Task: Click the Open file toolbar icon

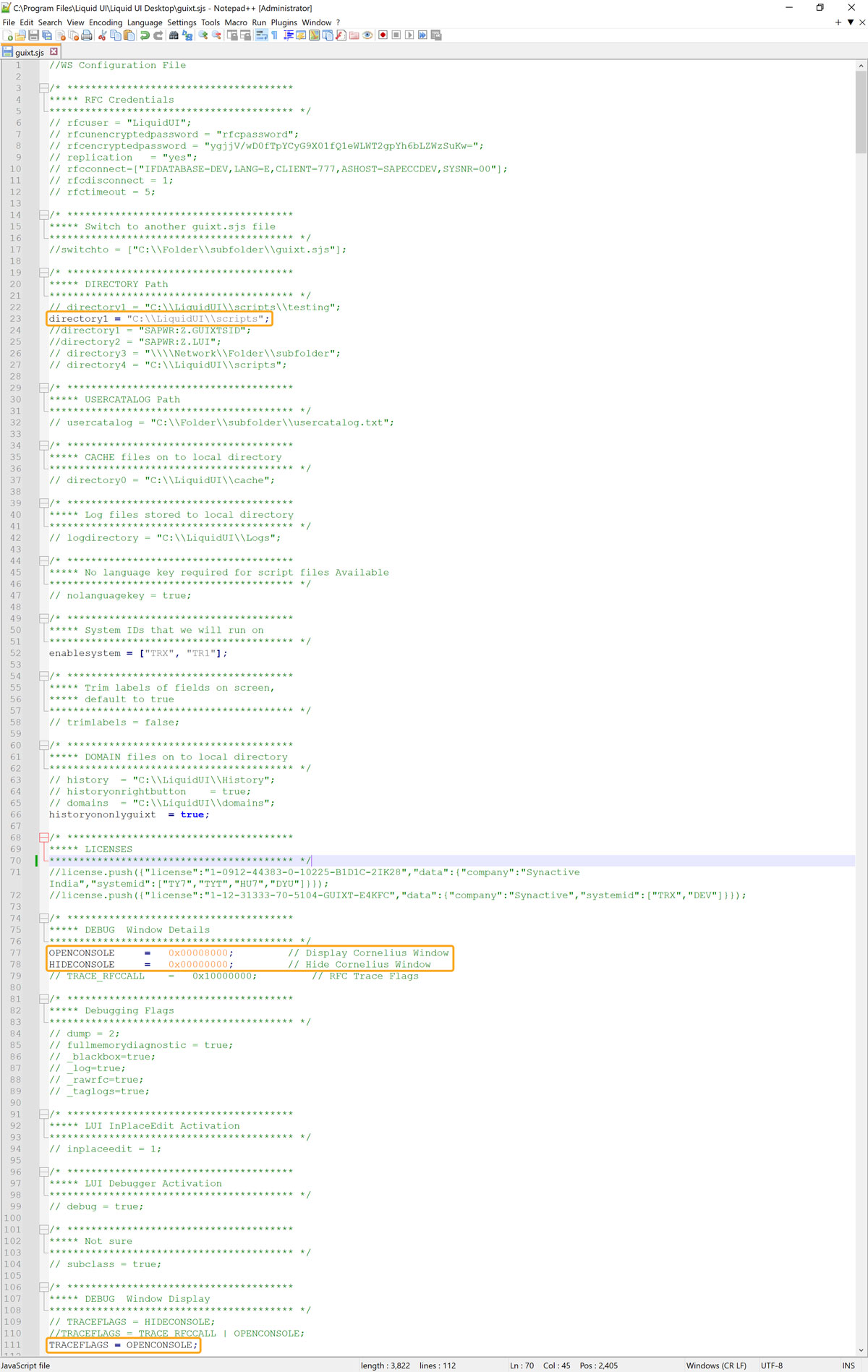Action: click(x=20, y=35)
